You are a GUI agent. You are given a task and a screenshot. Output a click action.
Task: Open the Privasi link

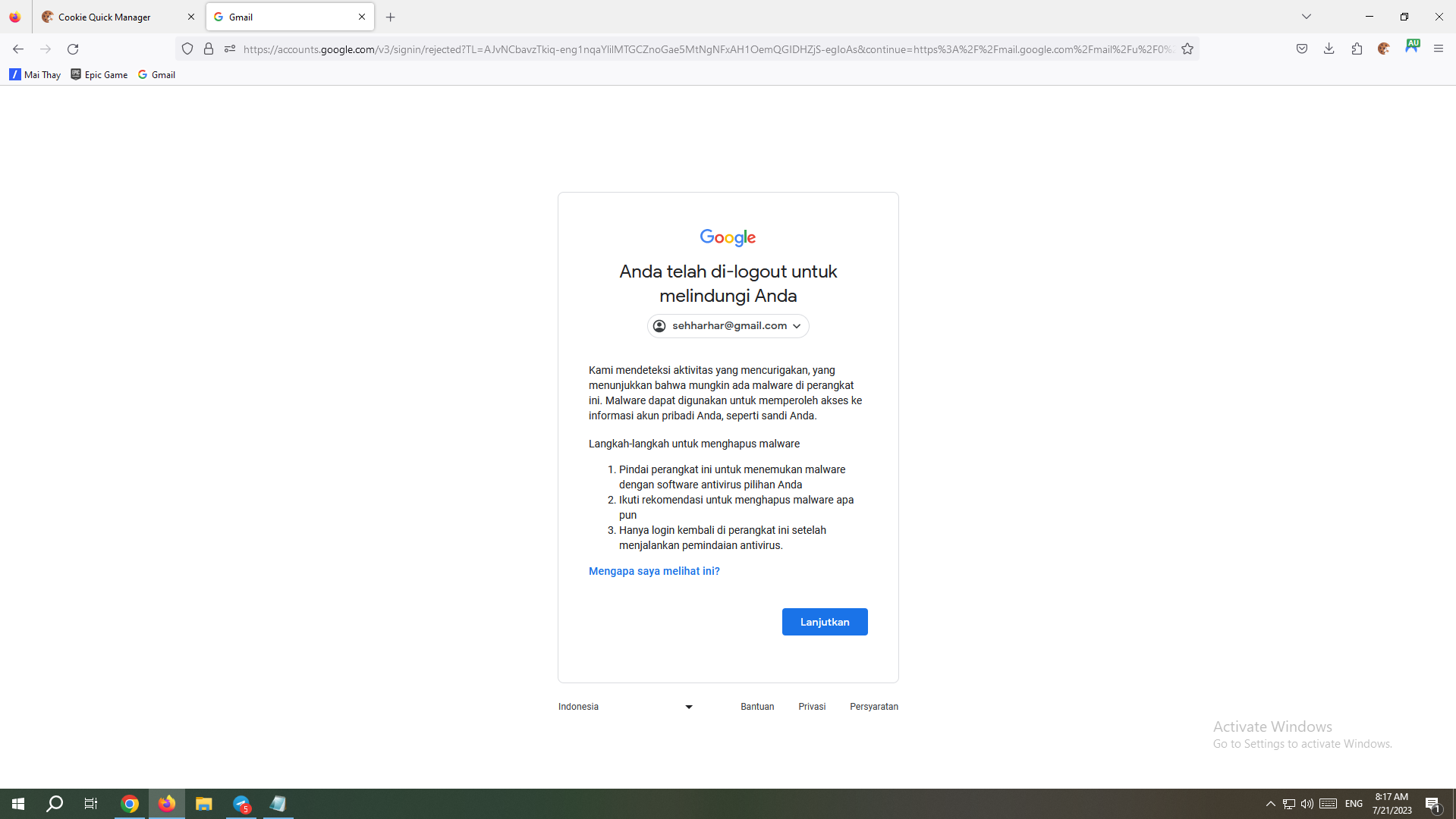coord(812,707)
